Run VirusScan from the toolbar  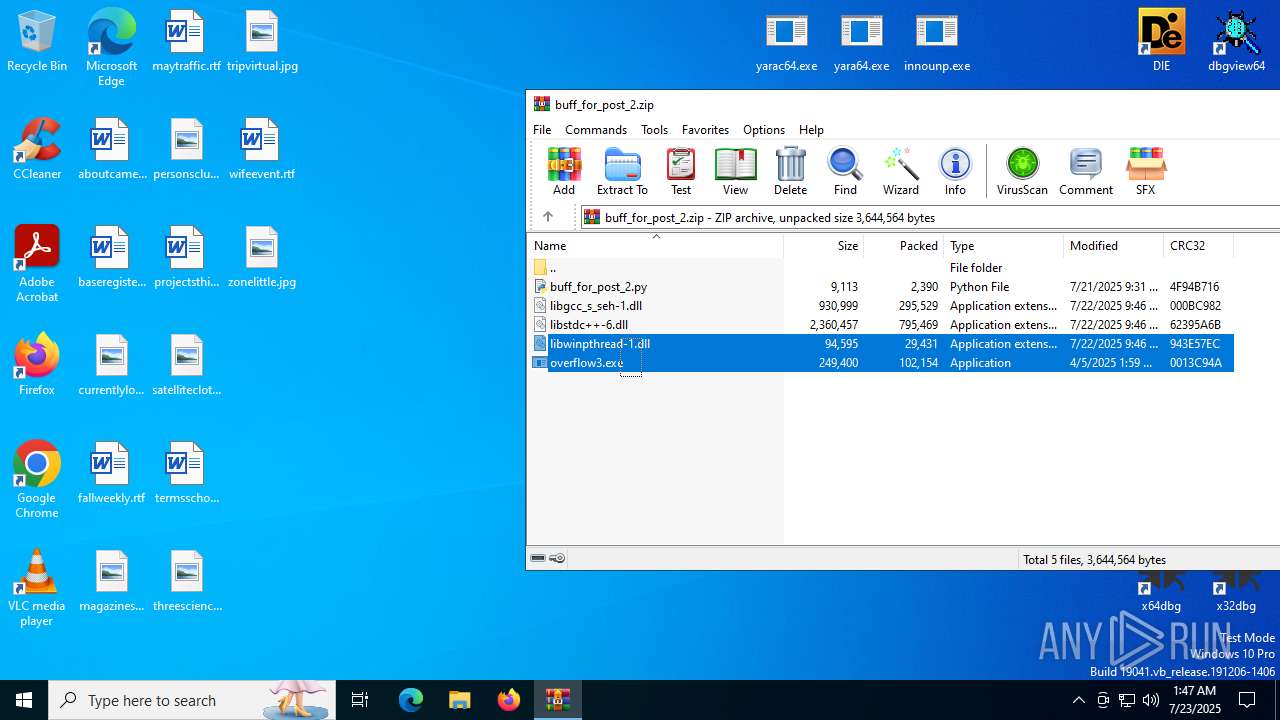click(1022, 171)
